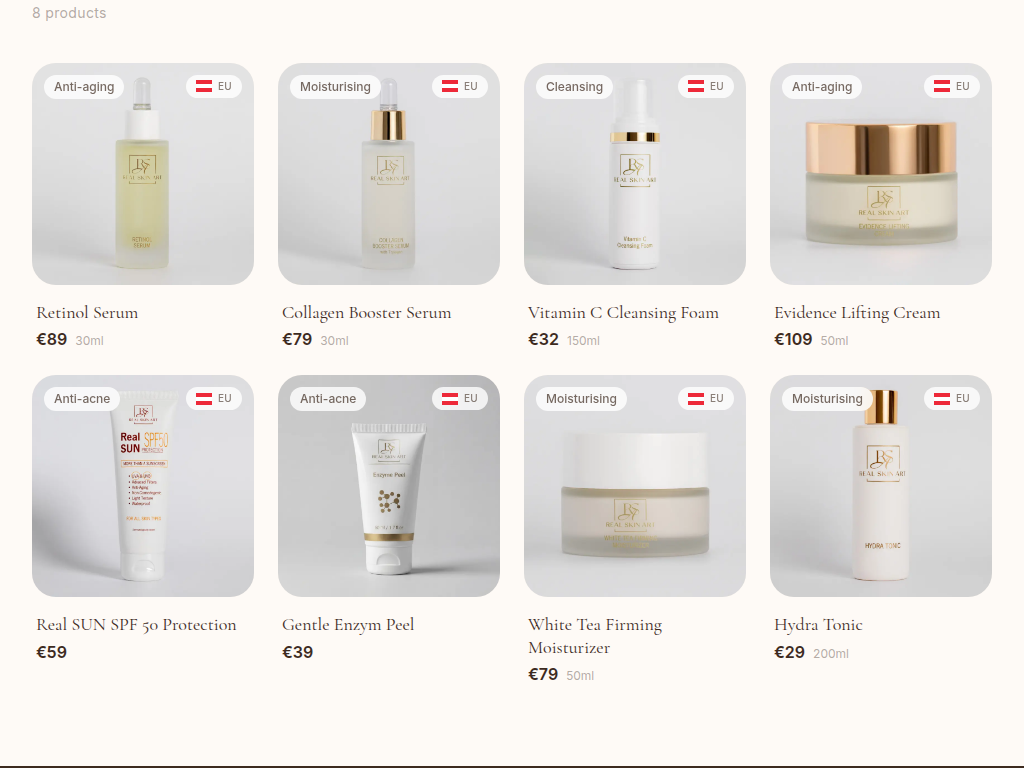Open the Hydra Tonic bottle image

pos(881,485)
